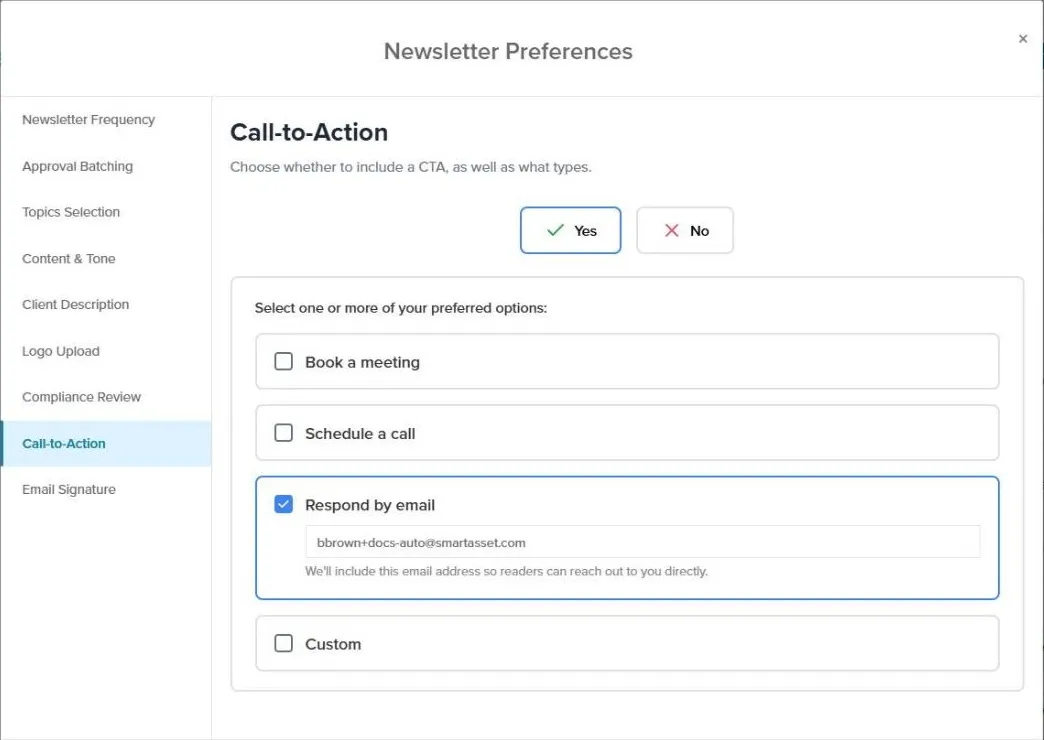Image resolution: width=1044 pixels, height=740 pixels.
Task: Click the email helper text below field
Action: pos(507,571)
